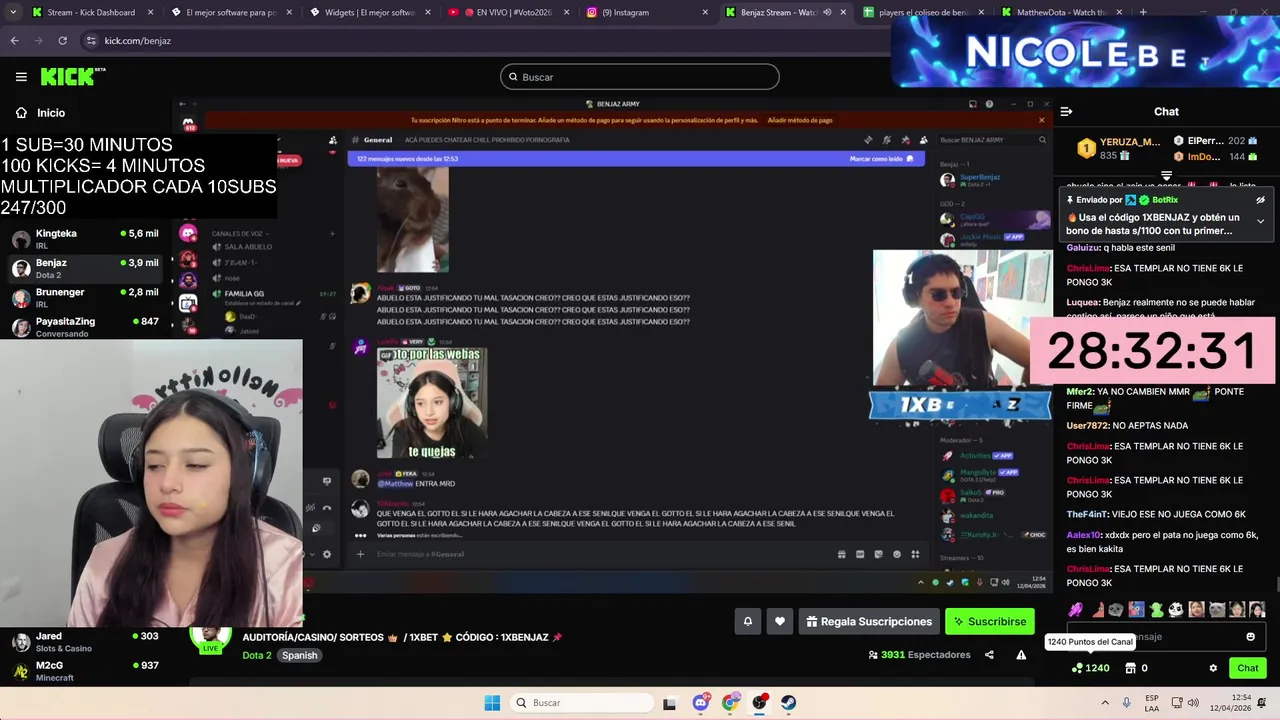Open M2cG channel in sidebar
This screenshot has height=720, width=1280.
(x=84, y=670)
